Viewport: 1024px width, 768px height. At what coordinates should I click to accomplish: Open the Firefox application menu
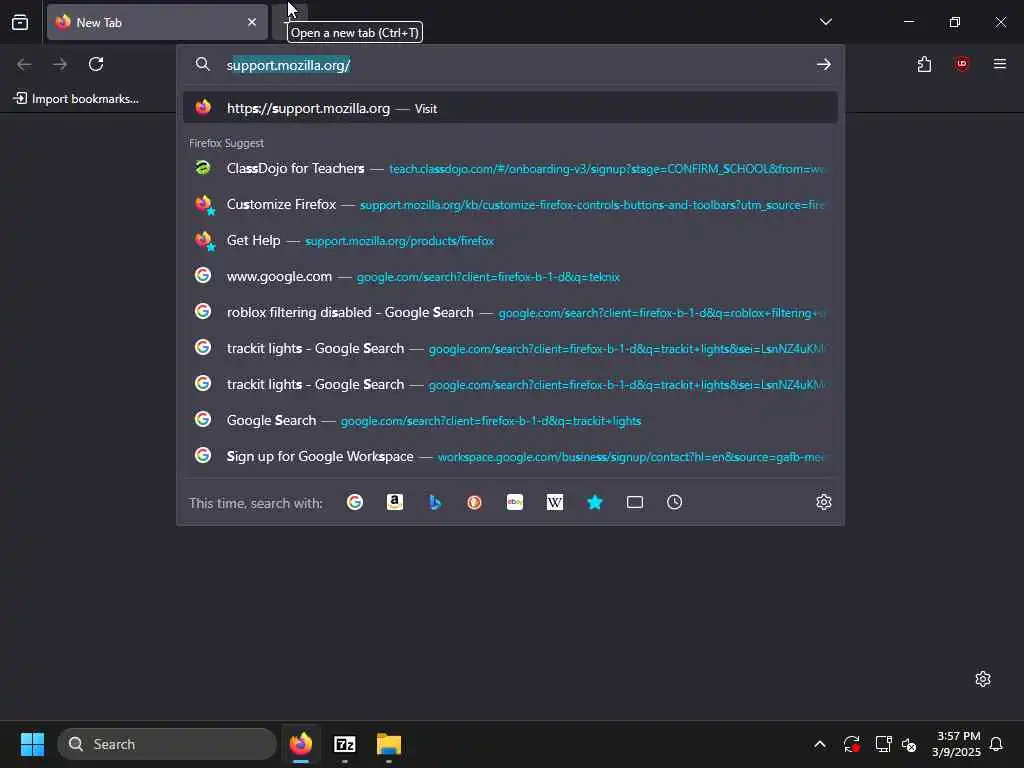(x=999, y=64)
